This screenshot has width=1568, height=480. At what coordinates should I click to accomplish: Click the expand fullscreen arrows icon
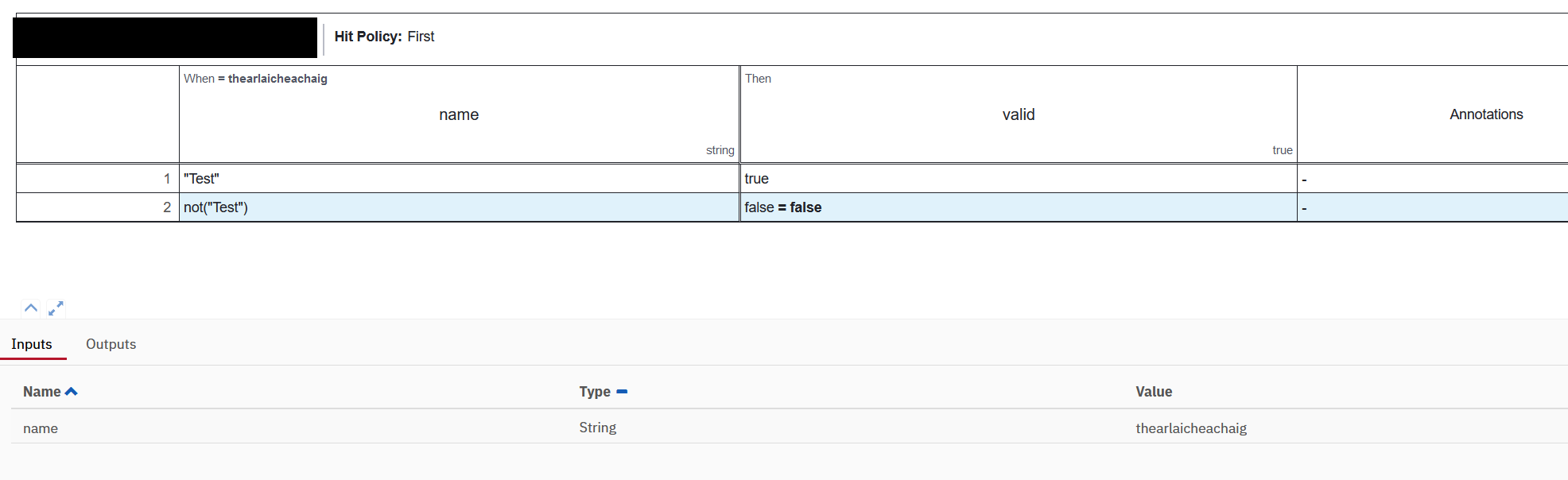(56, 308)
